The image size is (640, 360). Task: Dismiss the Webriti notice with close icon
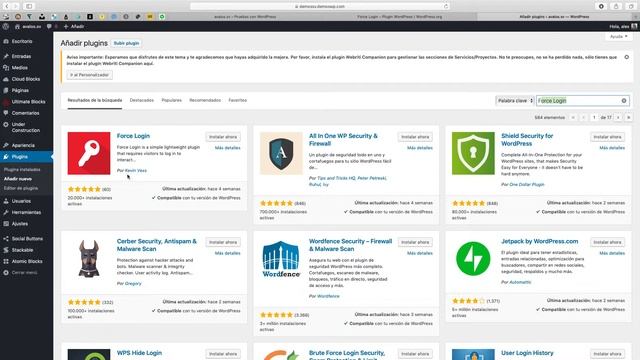click(x=627, y=57)
